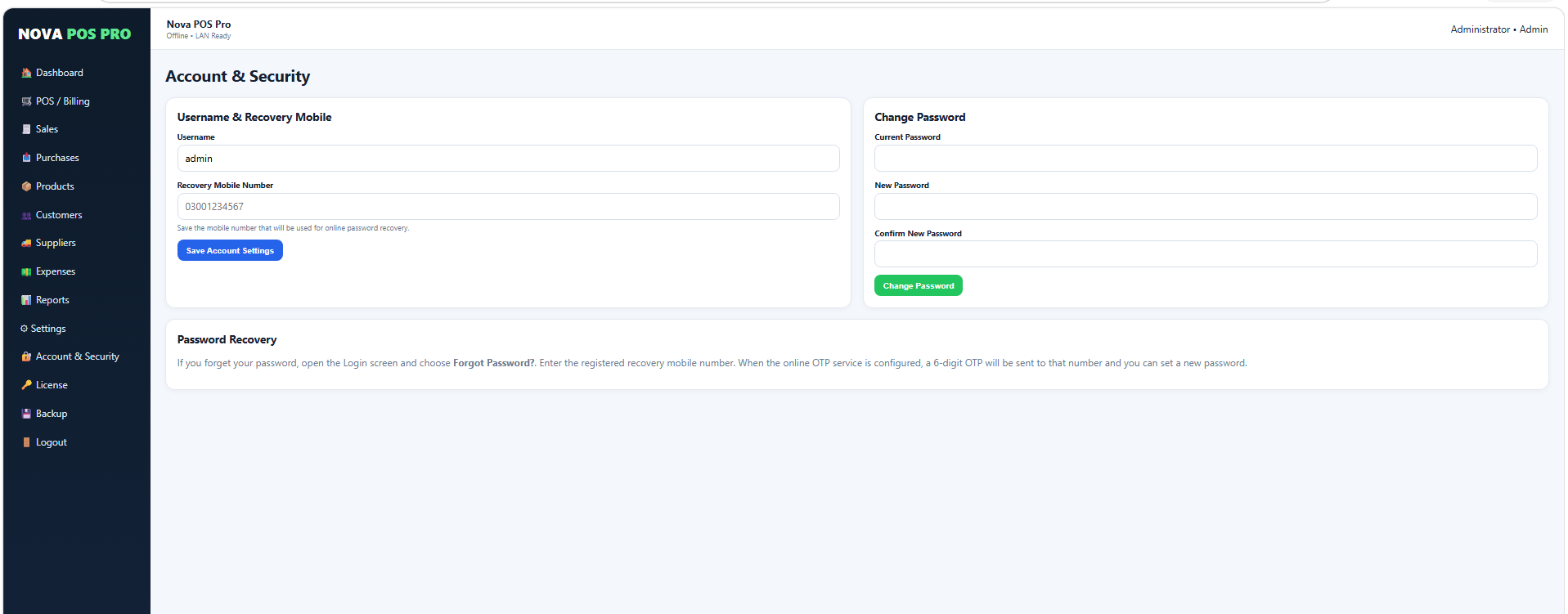The image size is (1568, 614).
Task: Click the License key icon
Action: tap(26, 385)
